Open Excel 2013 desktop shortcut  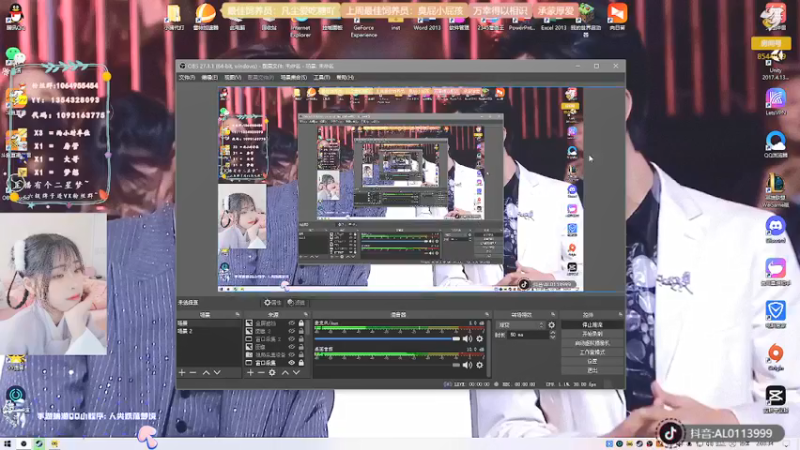(554, 22)
